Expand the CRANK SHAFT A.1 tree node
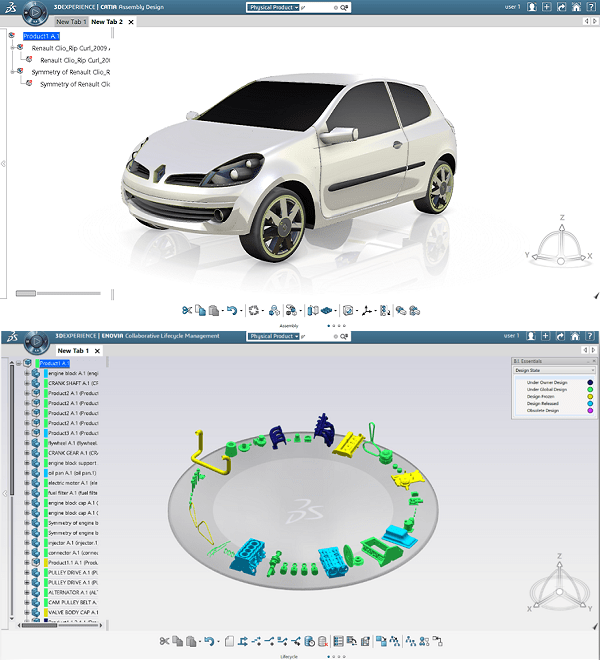 pyautogui.click(x=27, y=383)
